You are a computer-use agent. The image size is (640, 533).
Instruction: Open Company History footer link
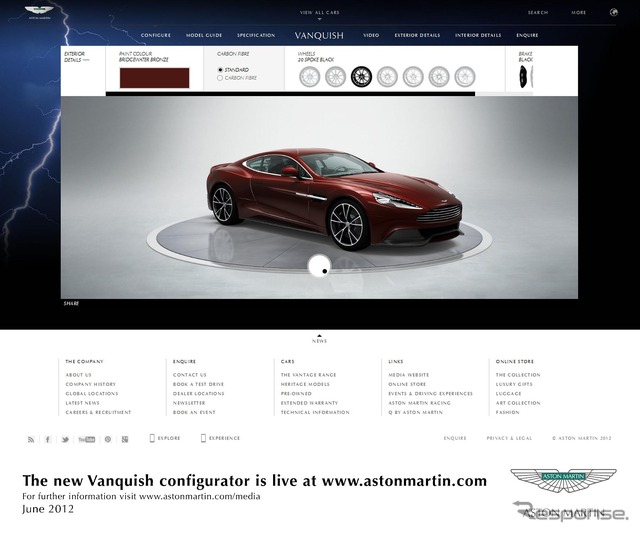[x=91, y=384]
